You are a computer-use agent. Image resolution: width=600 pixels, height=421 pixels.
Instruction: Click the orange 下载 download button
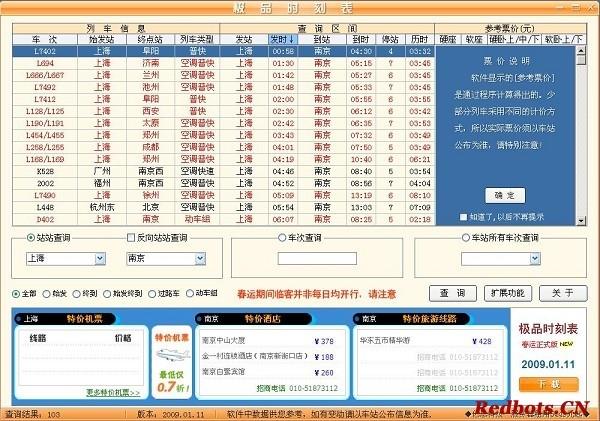coord(549,384)
